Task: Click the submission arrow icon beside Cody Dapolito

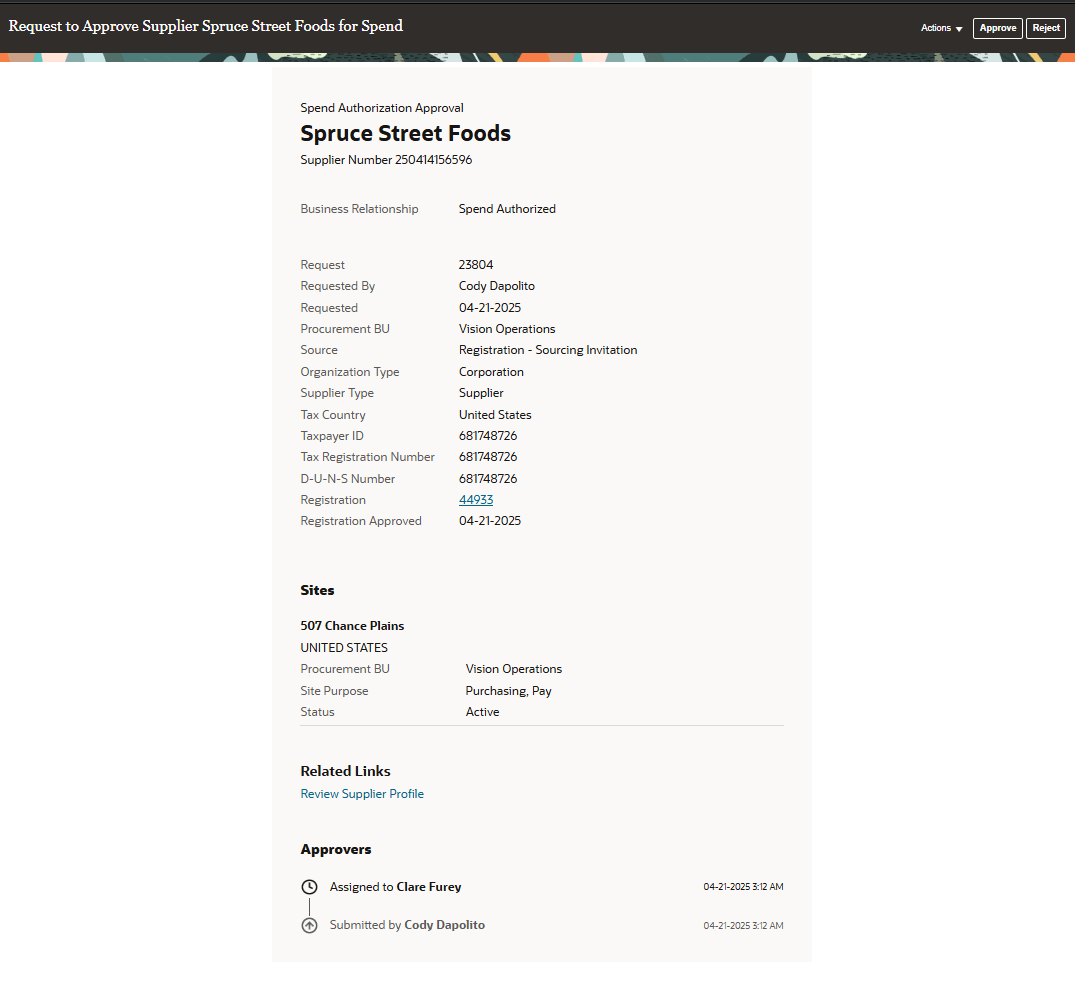Action: 309,924
